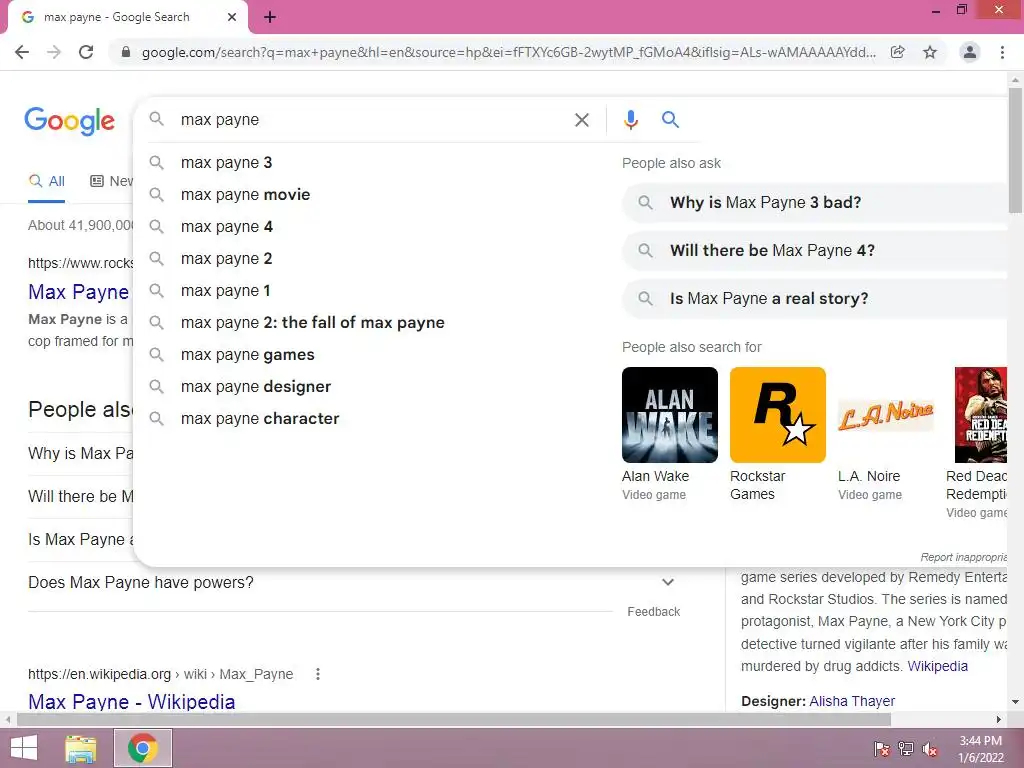This screenshot has height=768, width=1024.
Task: Go forward using the browser forward arrow
Action: click(x=54, y=52)
